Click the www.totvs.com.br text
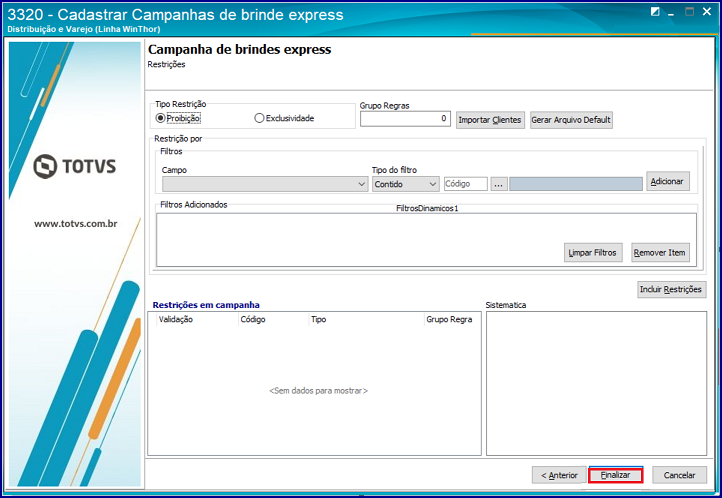The width and height of the screenshot is (722, 498). pyautogui.click(x=76, y=224)
